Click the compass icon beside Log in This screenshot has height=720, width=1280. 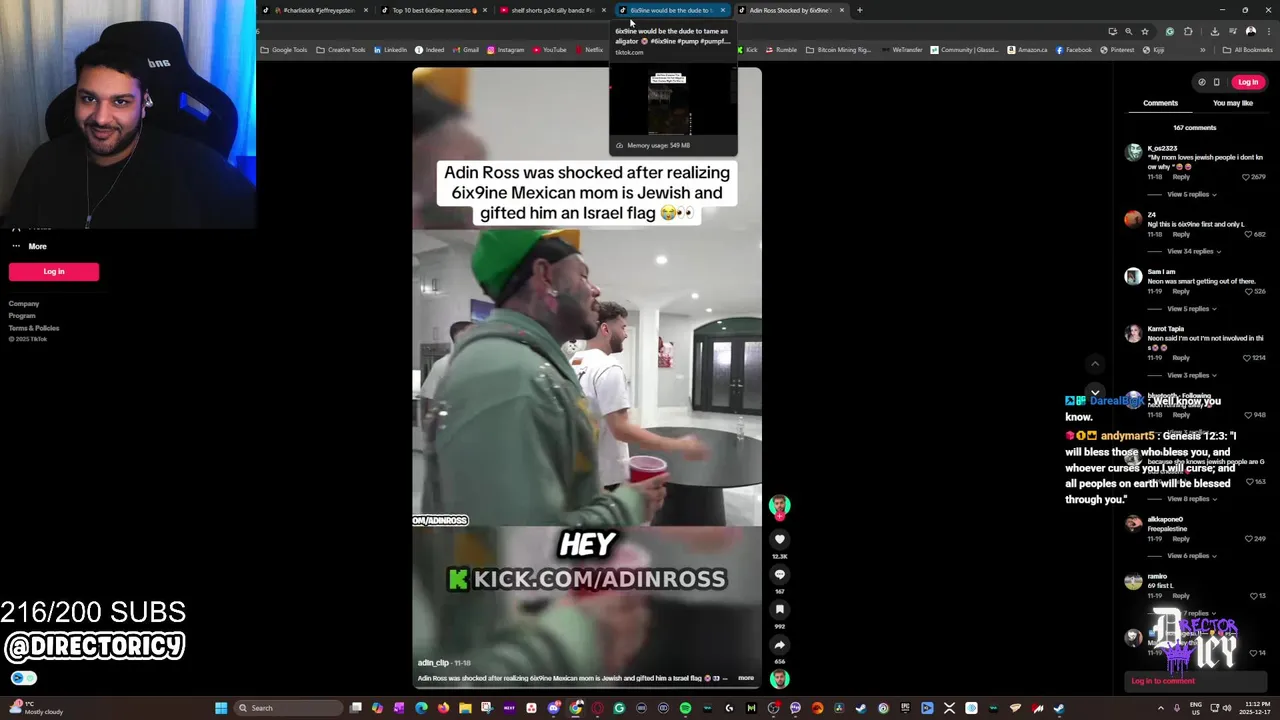(x=1202, y=82)
